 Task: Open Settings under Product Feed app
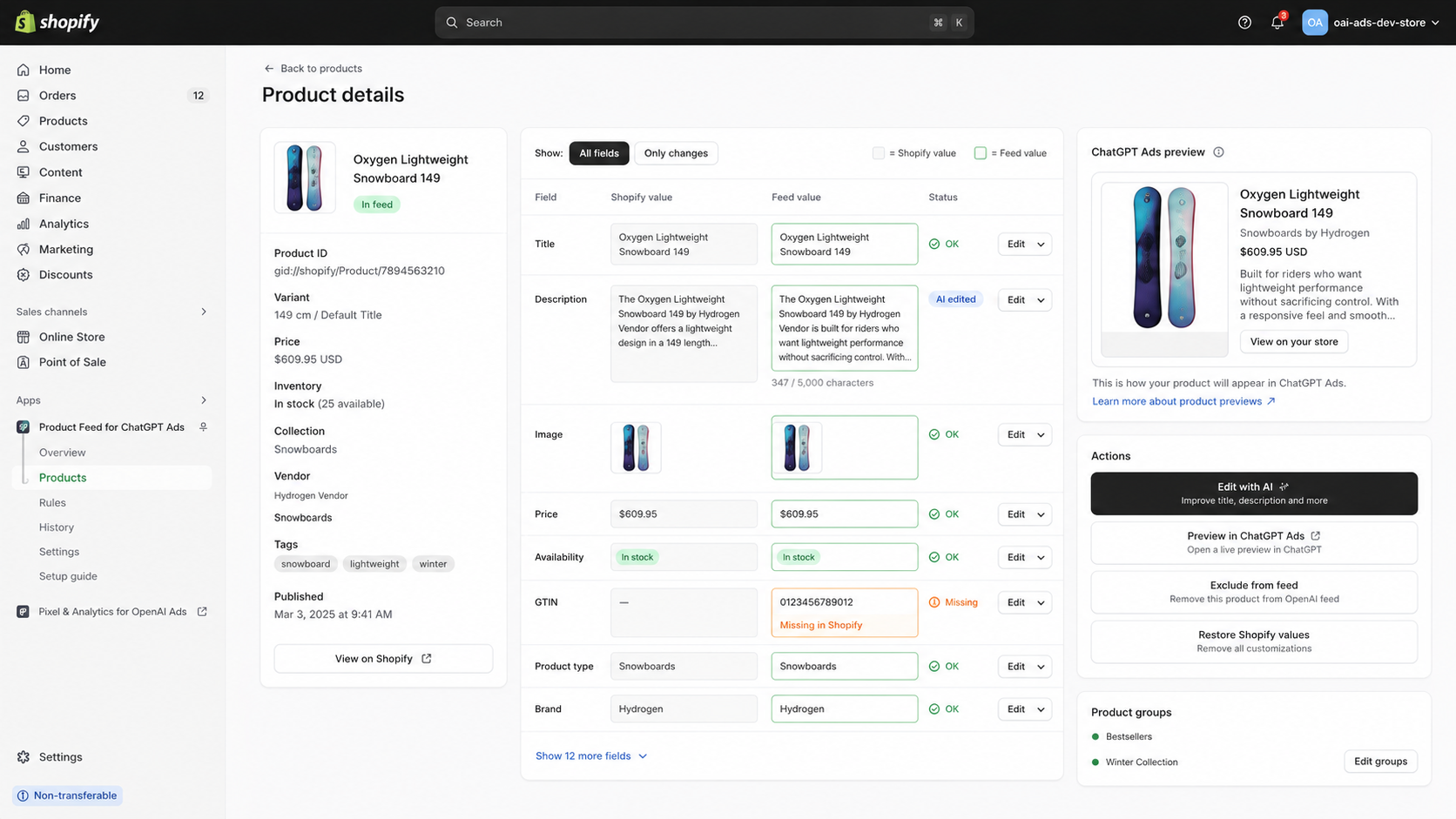point(59,552)
